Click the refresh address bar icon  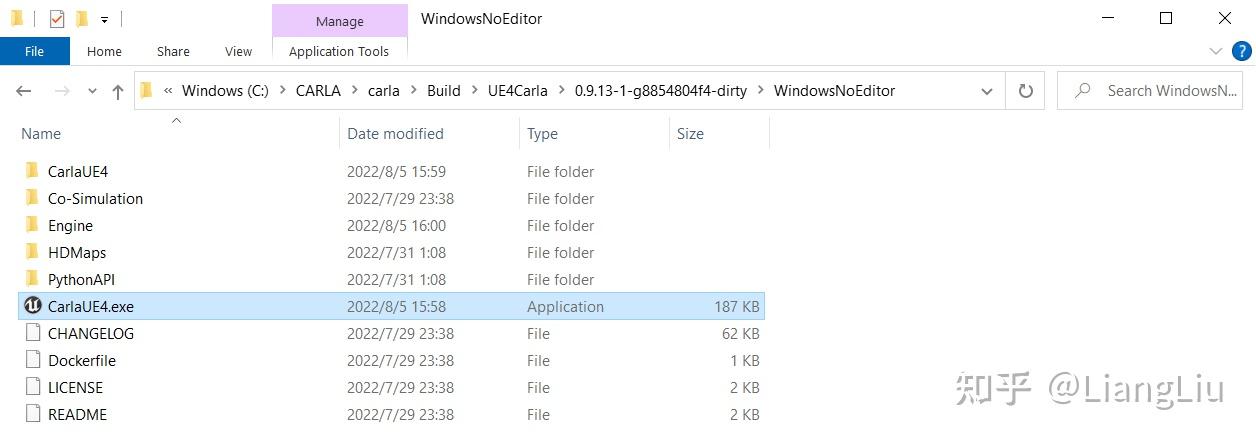tap(1025, 91)
